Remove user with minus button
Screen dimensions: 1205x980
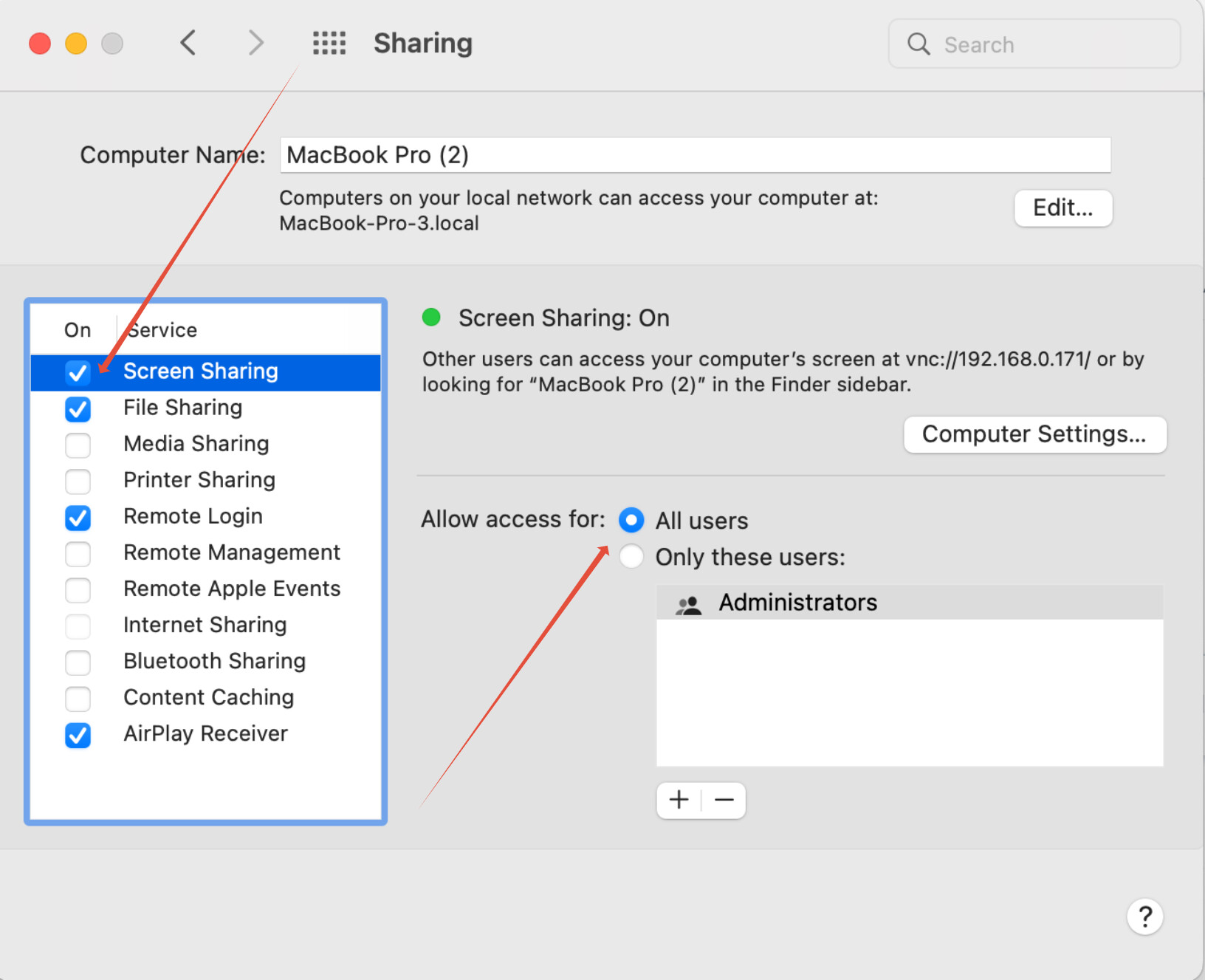click(x=724, y=800)
